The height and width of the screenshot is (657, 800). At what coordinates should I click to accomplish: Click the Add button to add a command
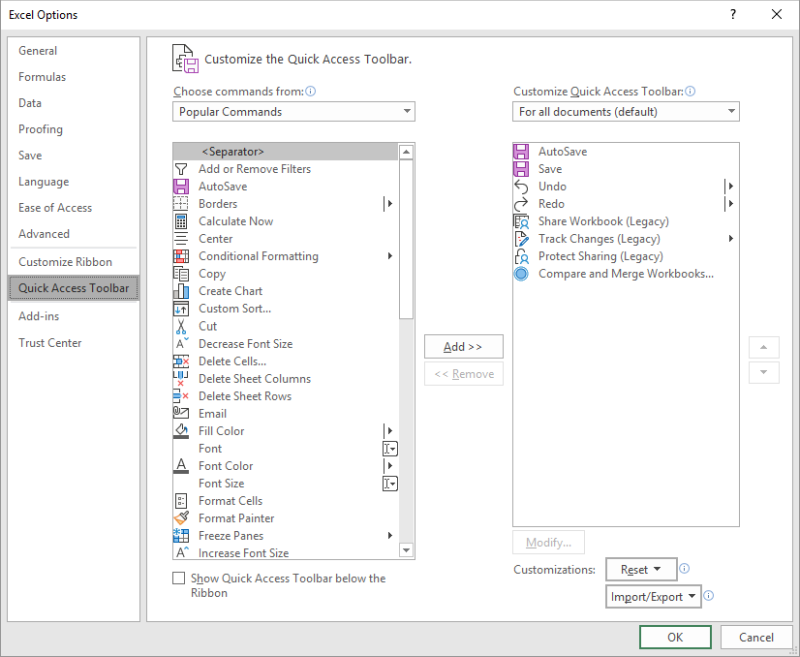pyautogui.click(x=463, y=346)
